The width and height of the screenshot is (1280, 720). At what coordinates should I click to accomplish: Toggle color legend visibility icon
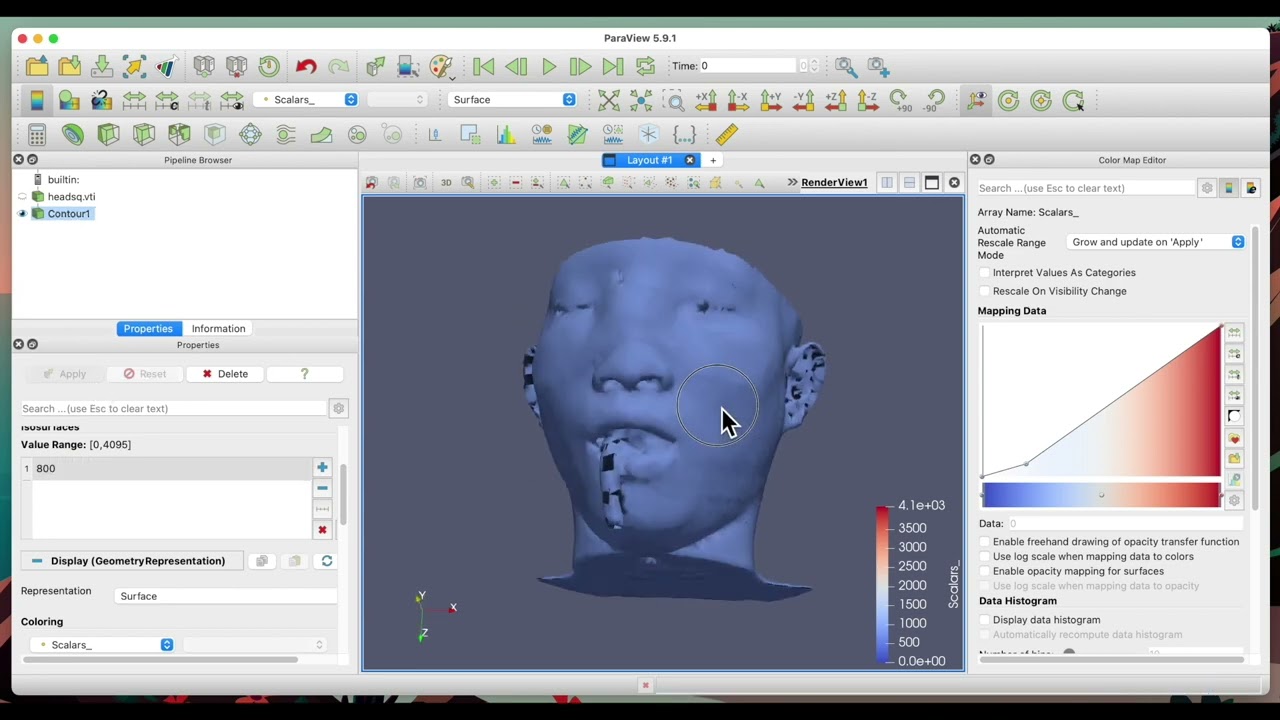click(x=37, y=100)
